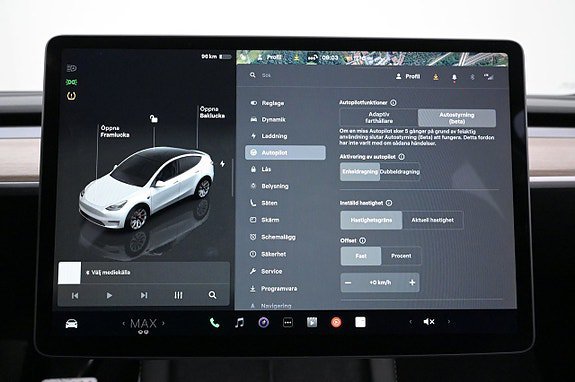Image resolution: width=575 pixels, height=382 pixels.
Task: Choose Enkeldragning autopilot activation
Action: pos(360,172)
